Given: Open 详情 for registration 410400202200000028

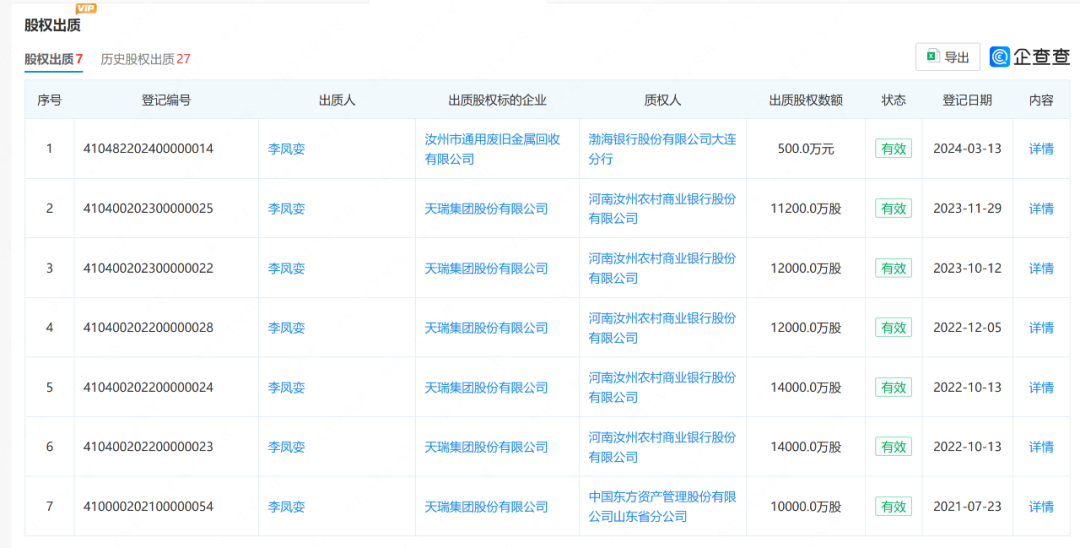Looking at the screenshot, I should coord(1041,328).
